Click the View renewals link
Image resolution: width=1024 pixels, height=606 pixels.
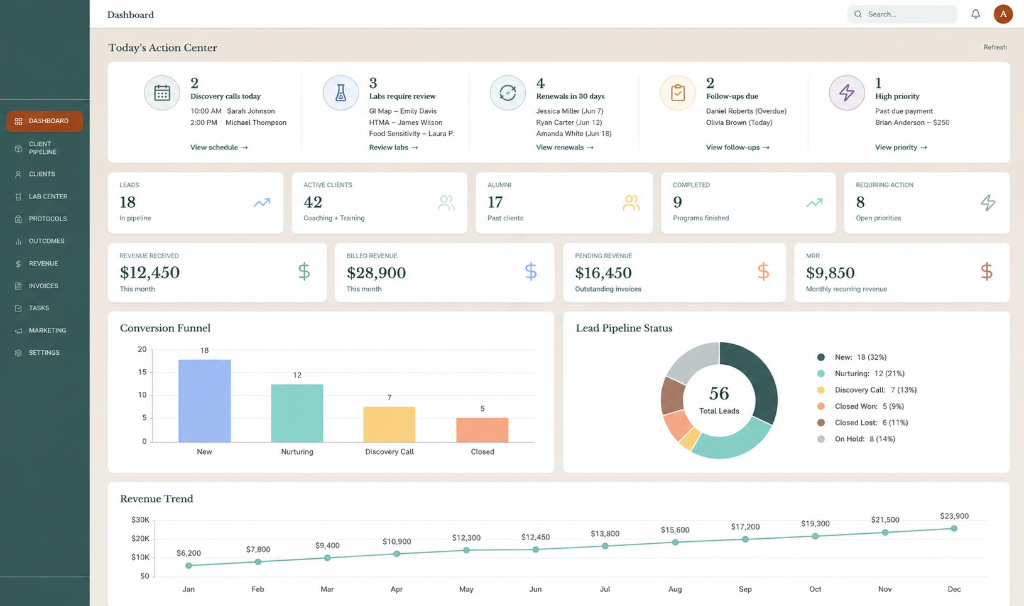pos(565,148)
